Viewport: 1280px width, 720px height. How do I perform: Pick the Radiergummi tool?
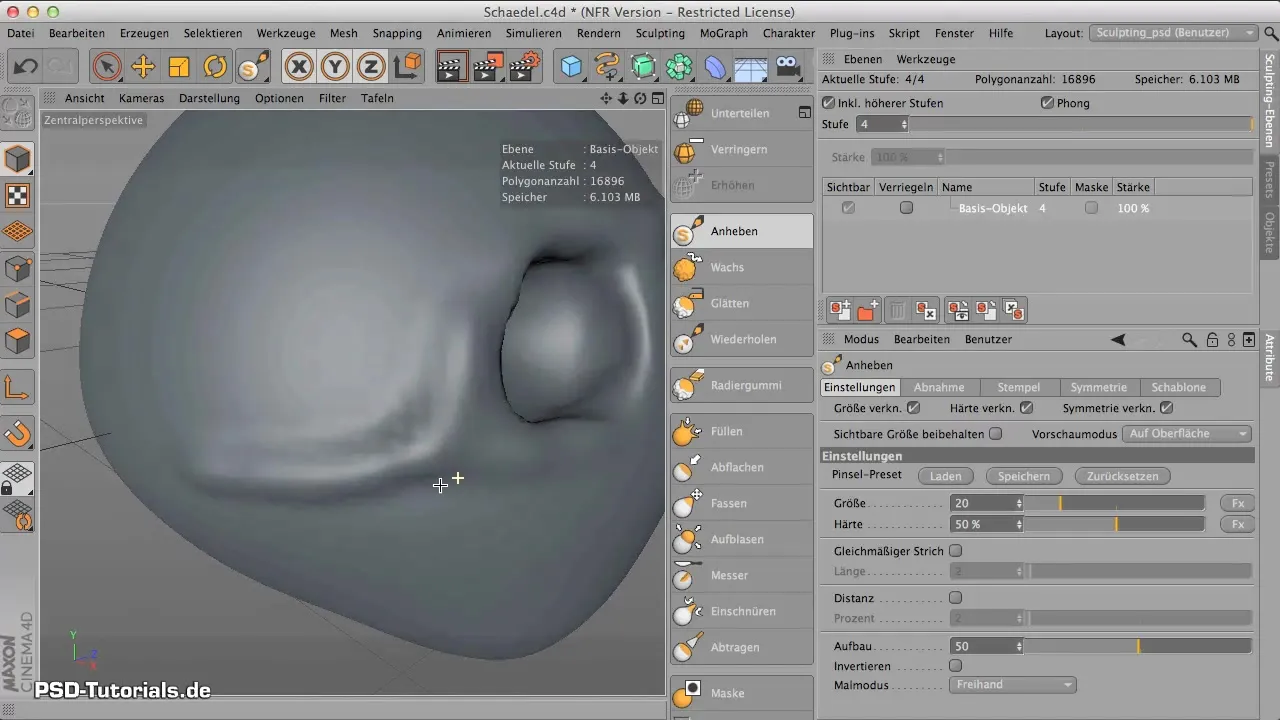742,385
